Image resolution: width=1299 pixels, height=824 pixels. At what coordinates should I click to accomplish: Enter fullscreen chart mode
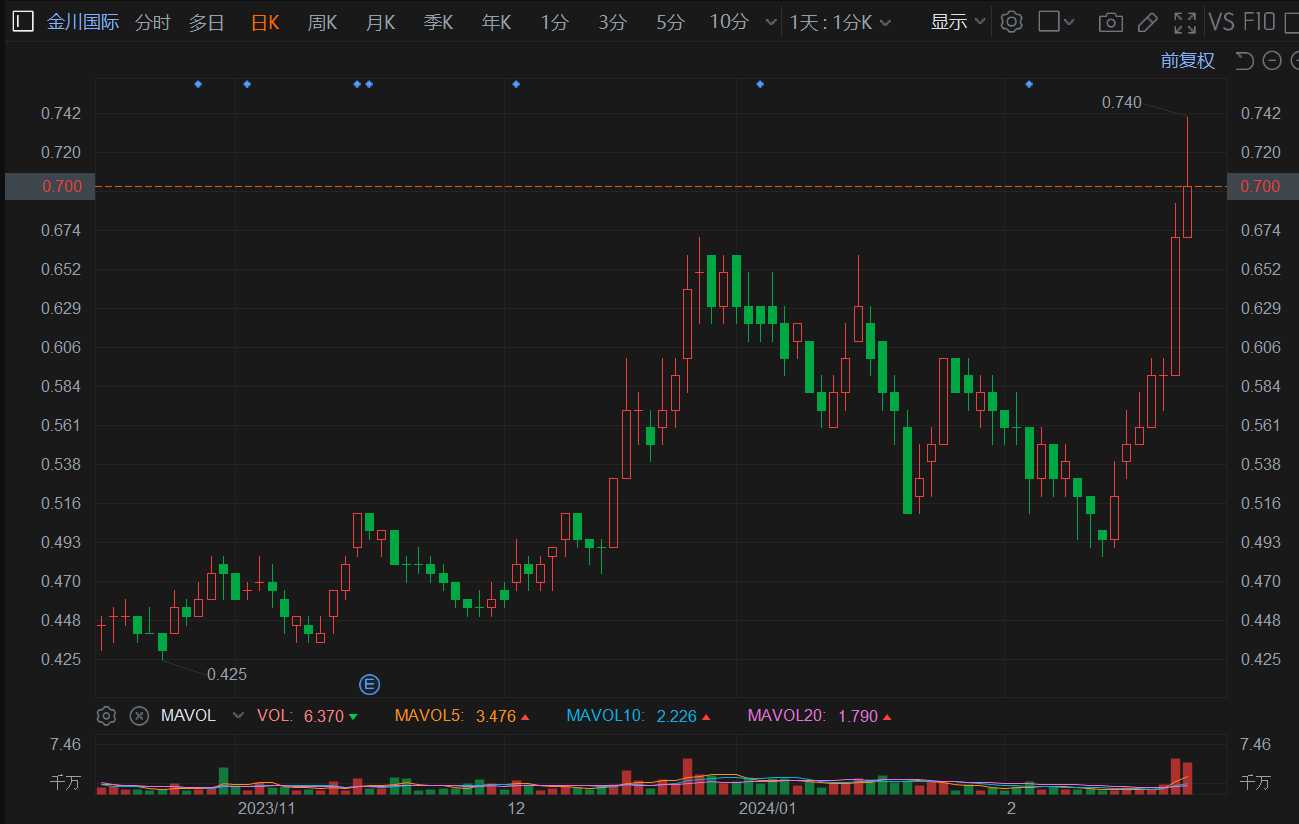coord(1185,22)
